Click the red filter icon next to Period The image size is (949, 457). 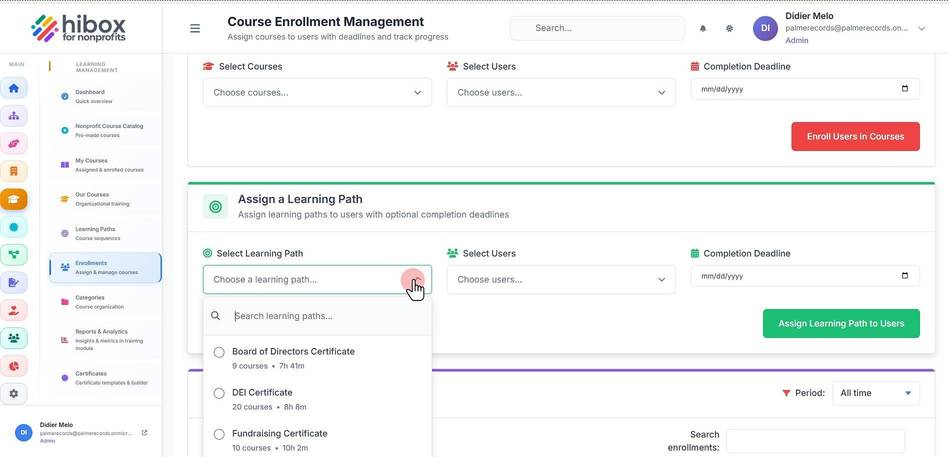(786, 393)
